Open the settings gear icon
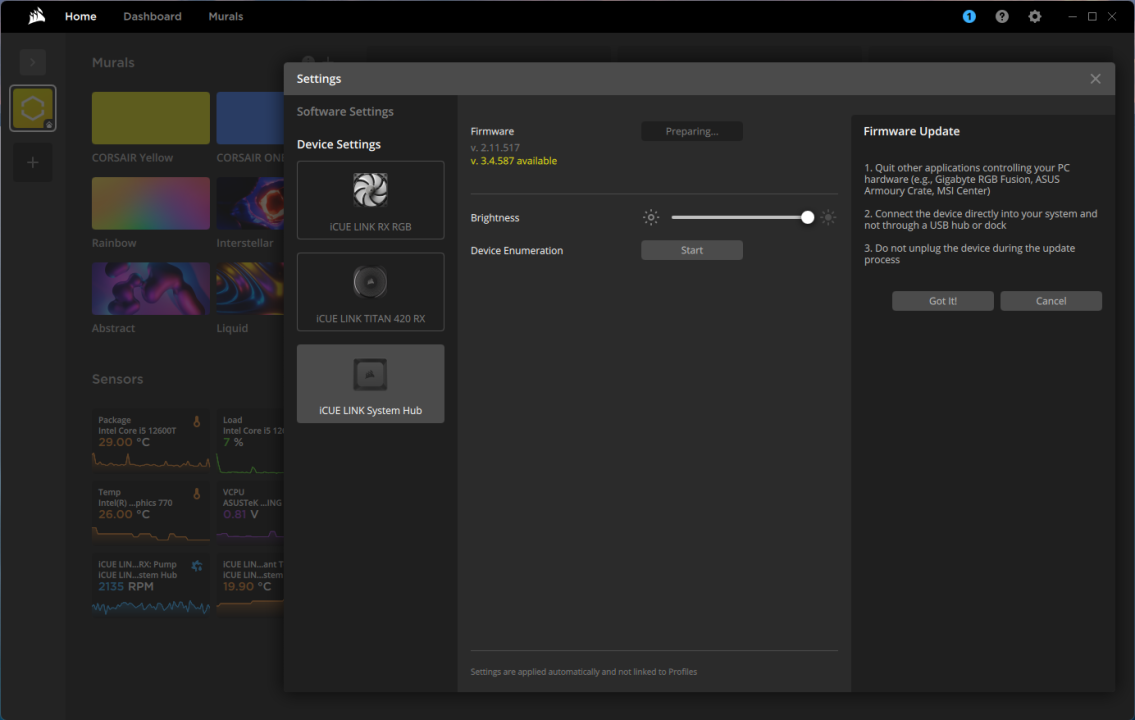The height and width of the screenshot is (720, 1135). [1034, 16]
